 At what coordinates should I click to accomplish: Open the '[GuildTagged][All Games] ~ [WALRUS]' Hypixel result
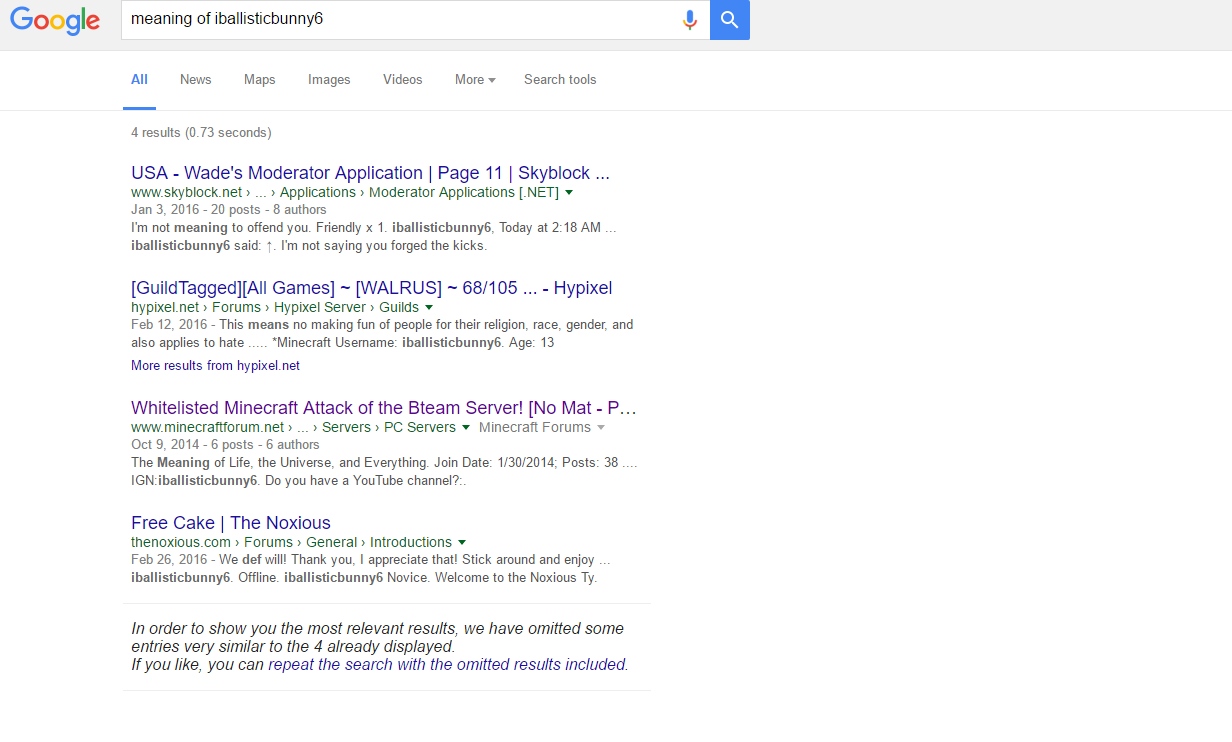tap(371, 288)
